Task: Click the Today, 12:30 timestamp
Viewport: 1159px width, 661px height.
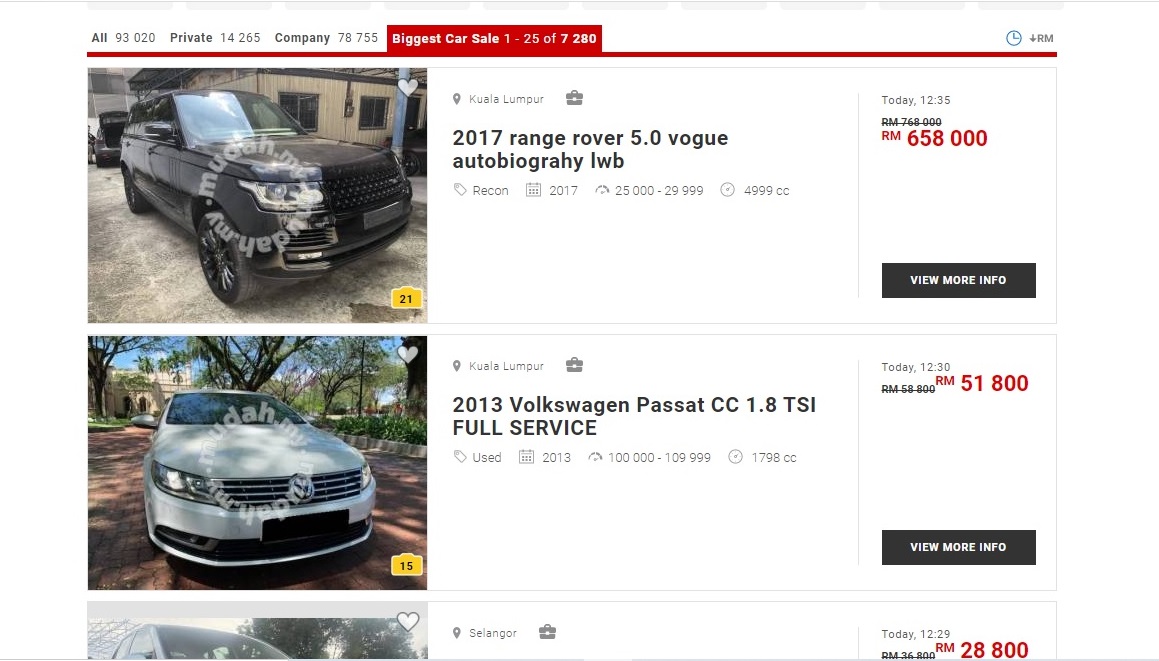Action: click(916, 367)
